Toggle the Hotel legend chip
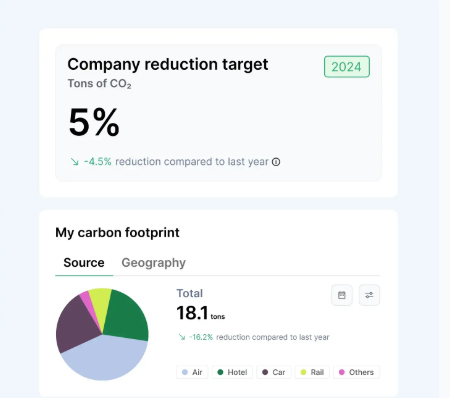The width and height of the screenshot is (450, 398). click(x=232, y=372)
